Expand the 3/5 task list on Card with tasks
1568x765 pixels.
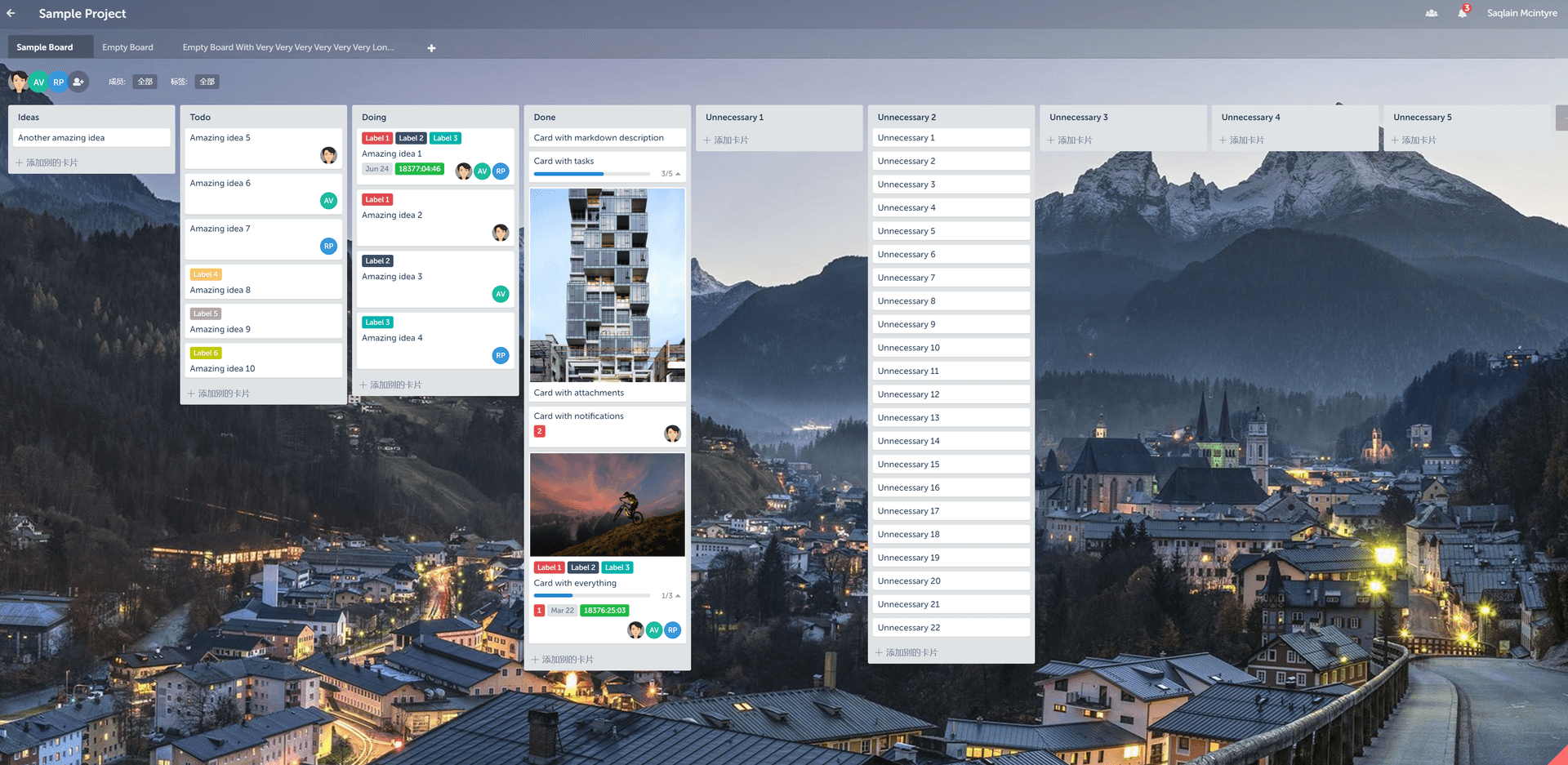click(670, 174)
